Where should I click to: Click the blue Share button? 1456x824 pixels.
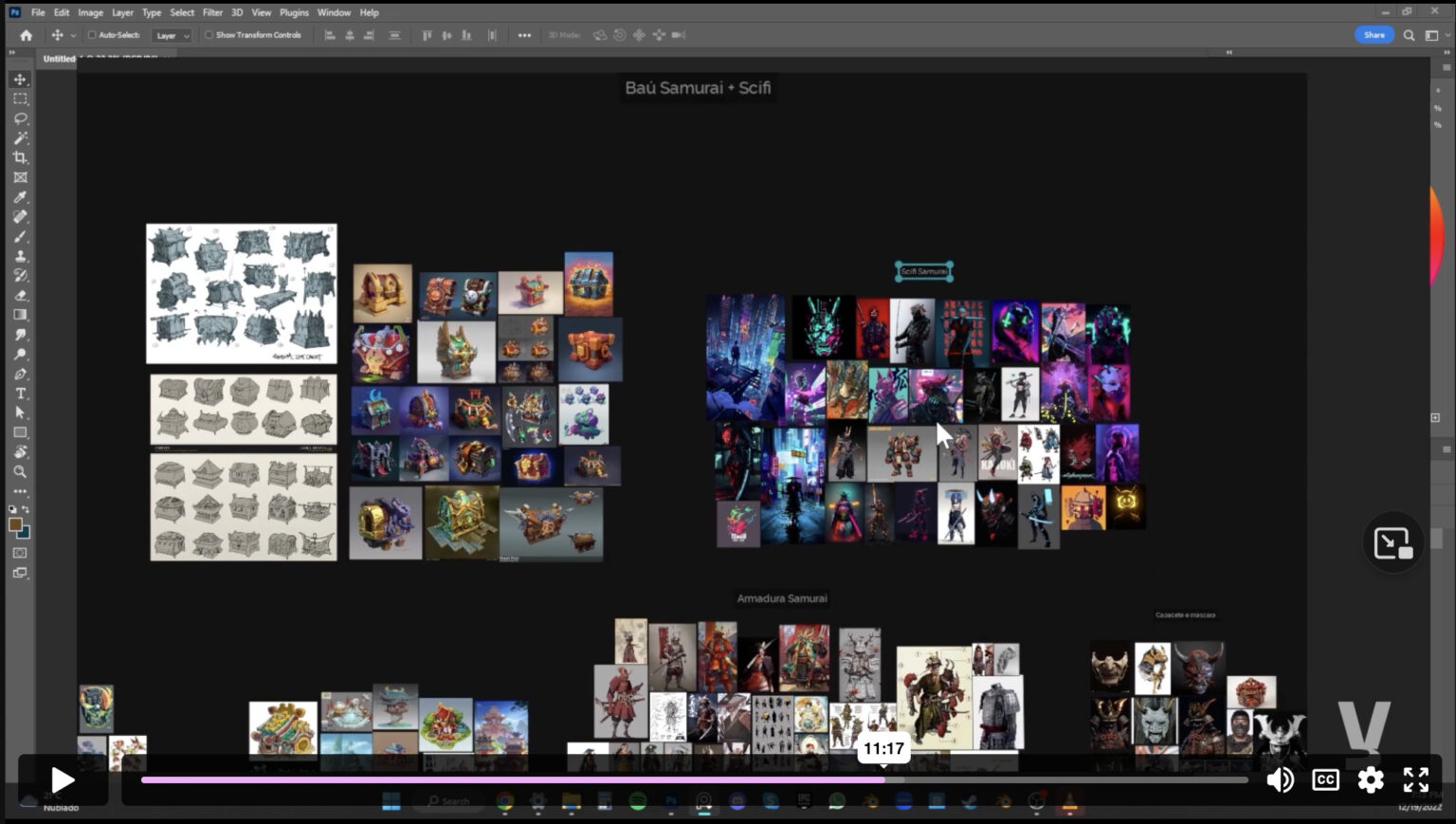click(x=1374, y=35)
